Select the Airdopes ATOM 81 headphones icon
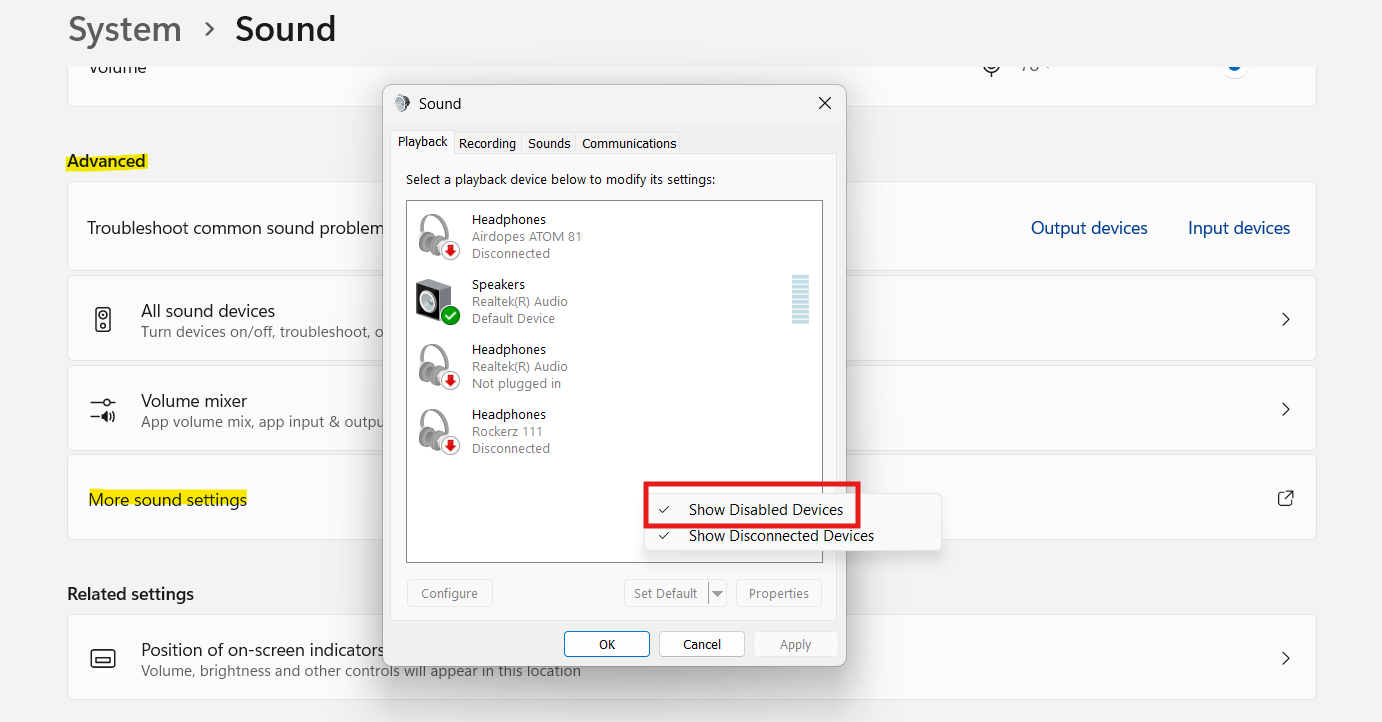 434,235
